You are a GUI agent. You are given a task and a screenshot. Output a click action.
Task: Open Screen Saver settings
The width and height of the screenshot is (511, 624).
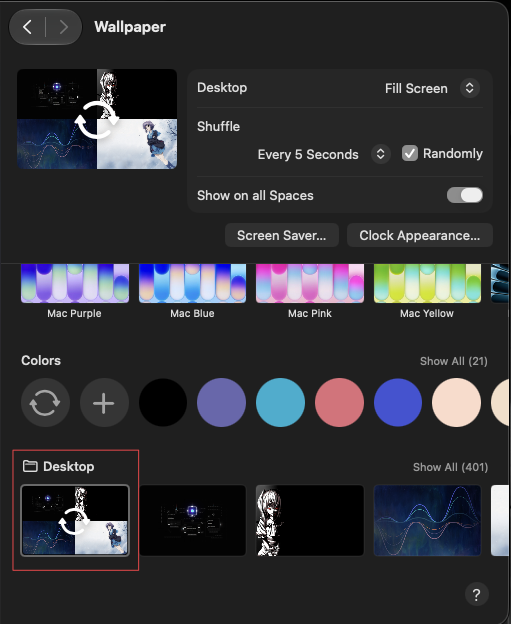click(x=282, y=235)
